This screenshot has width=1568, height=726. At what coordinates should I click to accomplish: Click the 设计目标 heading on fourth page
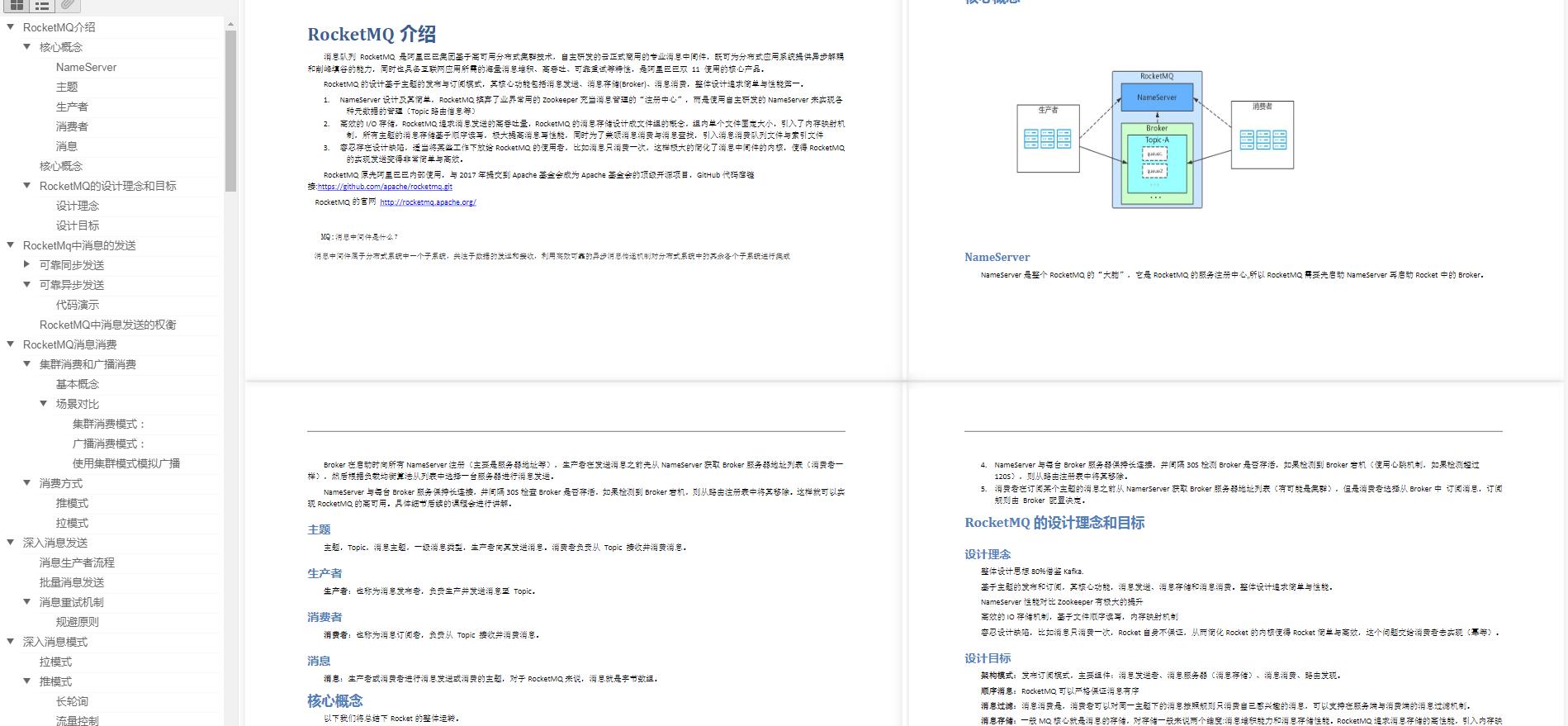click(x=988, y=658)
